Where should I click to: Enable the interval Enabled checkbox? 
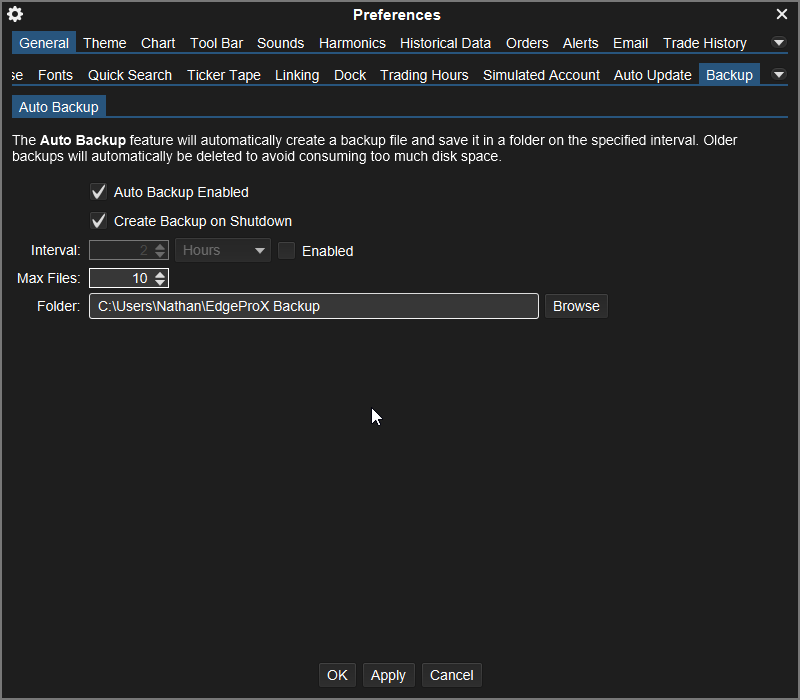(286, 250)
